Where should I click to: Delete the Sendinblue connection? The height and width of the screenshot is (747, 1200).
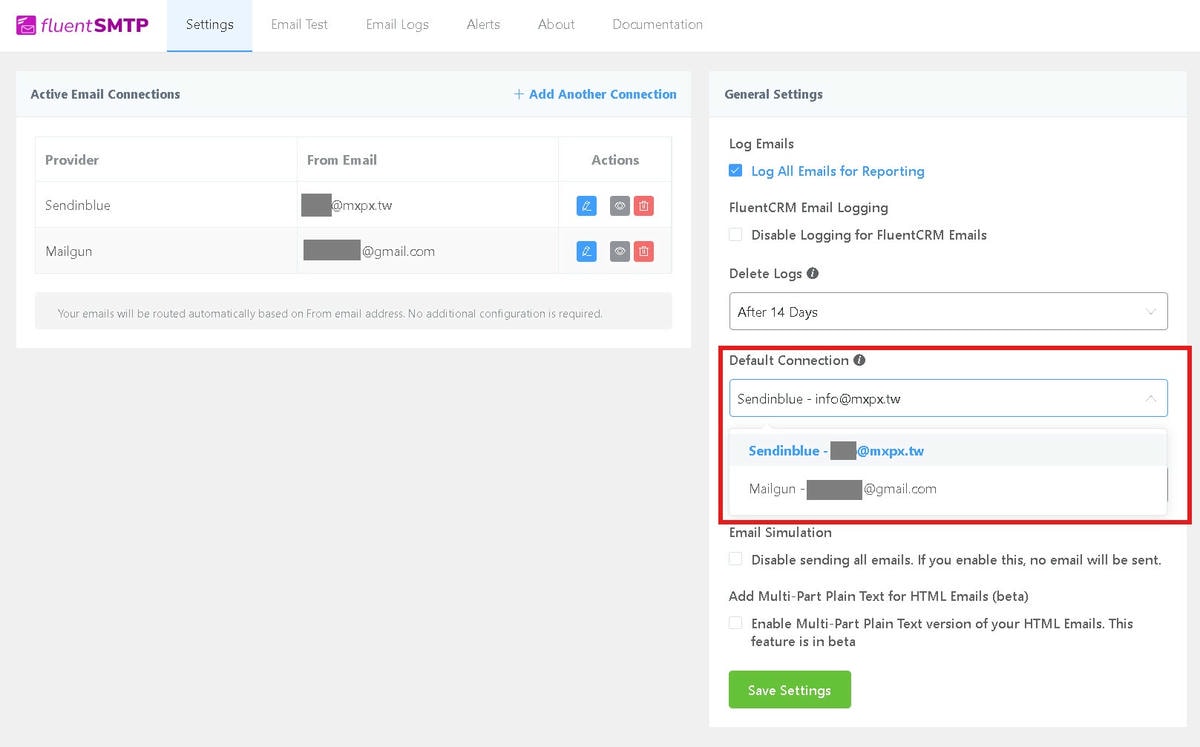click(644, 206)
